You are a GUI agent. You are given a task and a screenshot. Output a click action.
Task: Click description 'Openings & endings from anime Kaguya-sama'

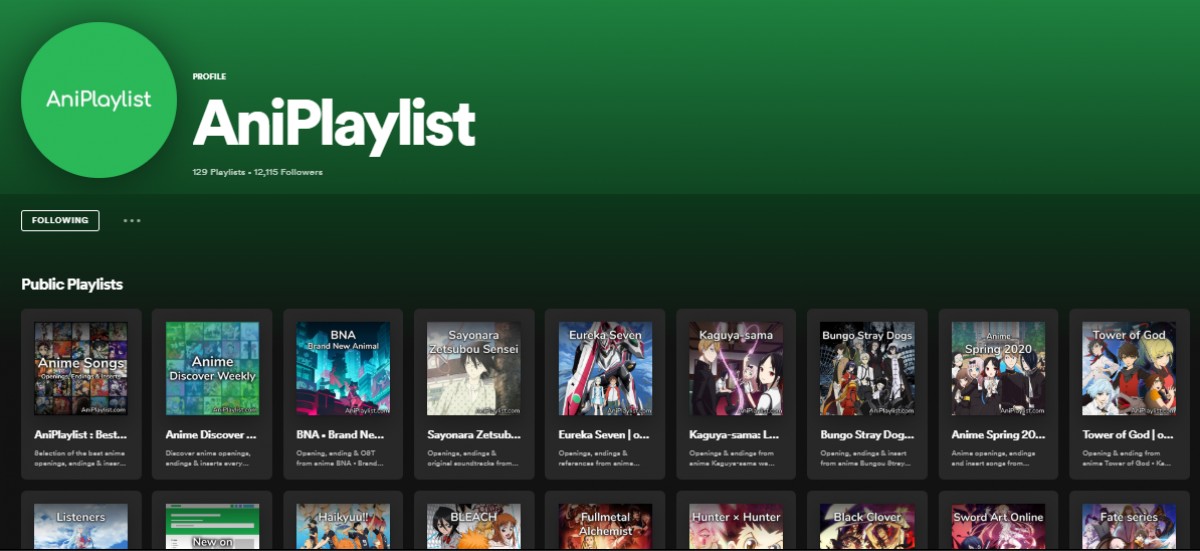[735, 458]
